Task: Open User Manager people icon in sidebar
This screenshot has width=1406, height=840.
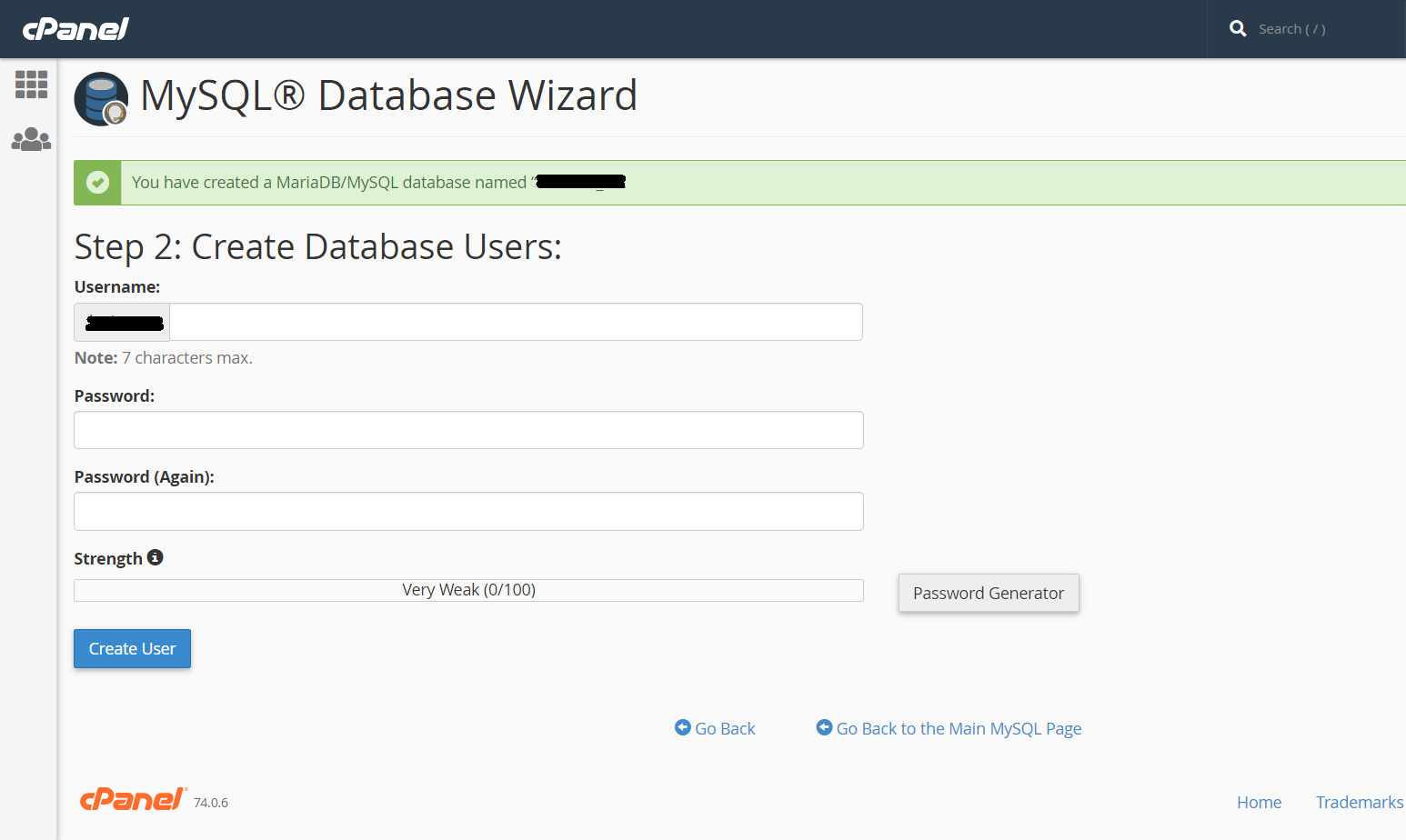Action: pos(31,139)
